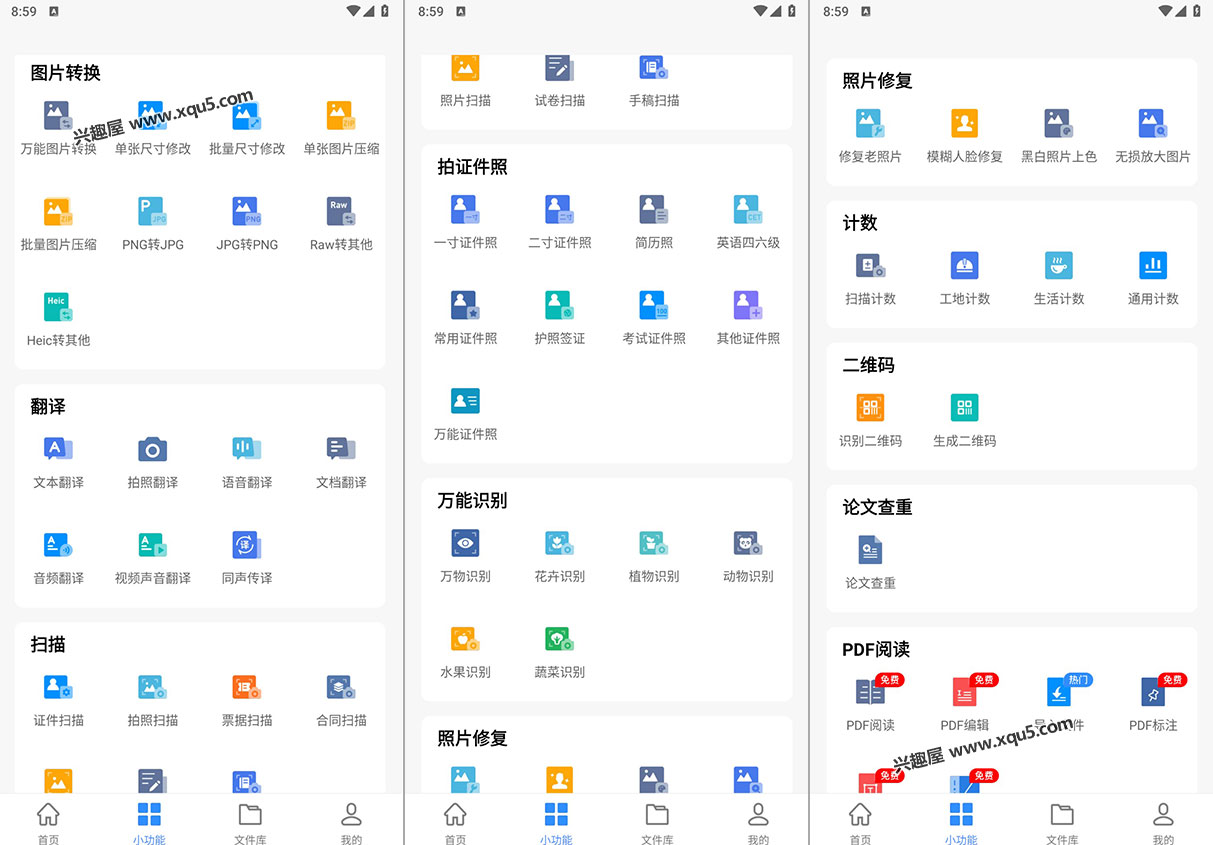The height and width of the screenshot is (845, 1213).
Task: Select the PNG转JPG conversion tool
Action: pos(152,212)
